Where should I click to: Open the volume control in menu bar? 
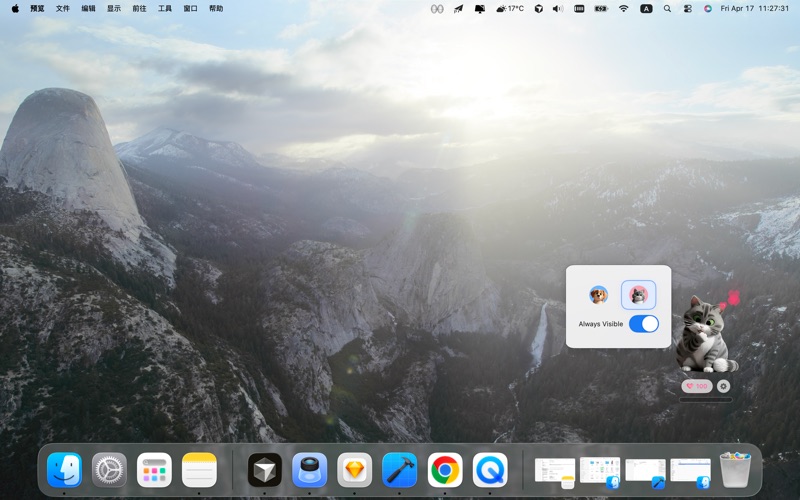click(558, 9)
